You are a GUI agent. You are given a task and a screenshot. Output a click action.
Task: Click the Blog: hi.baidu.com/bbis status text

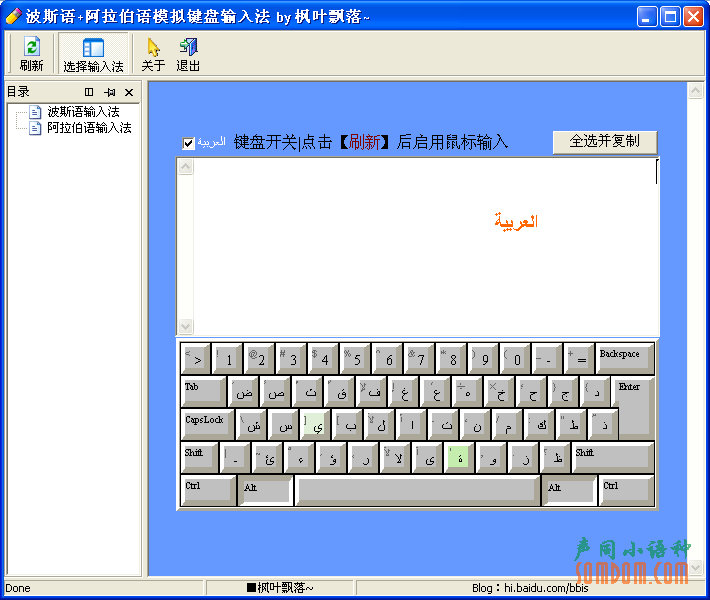click(530, 588)
